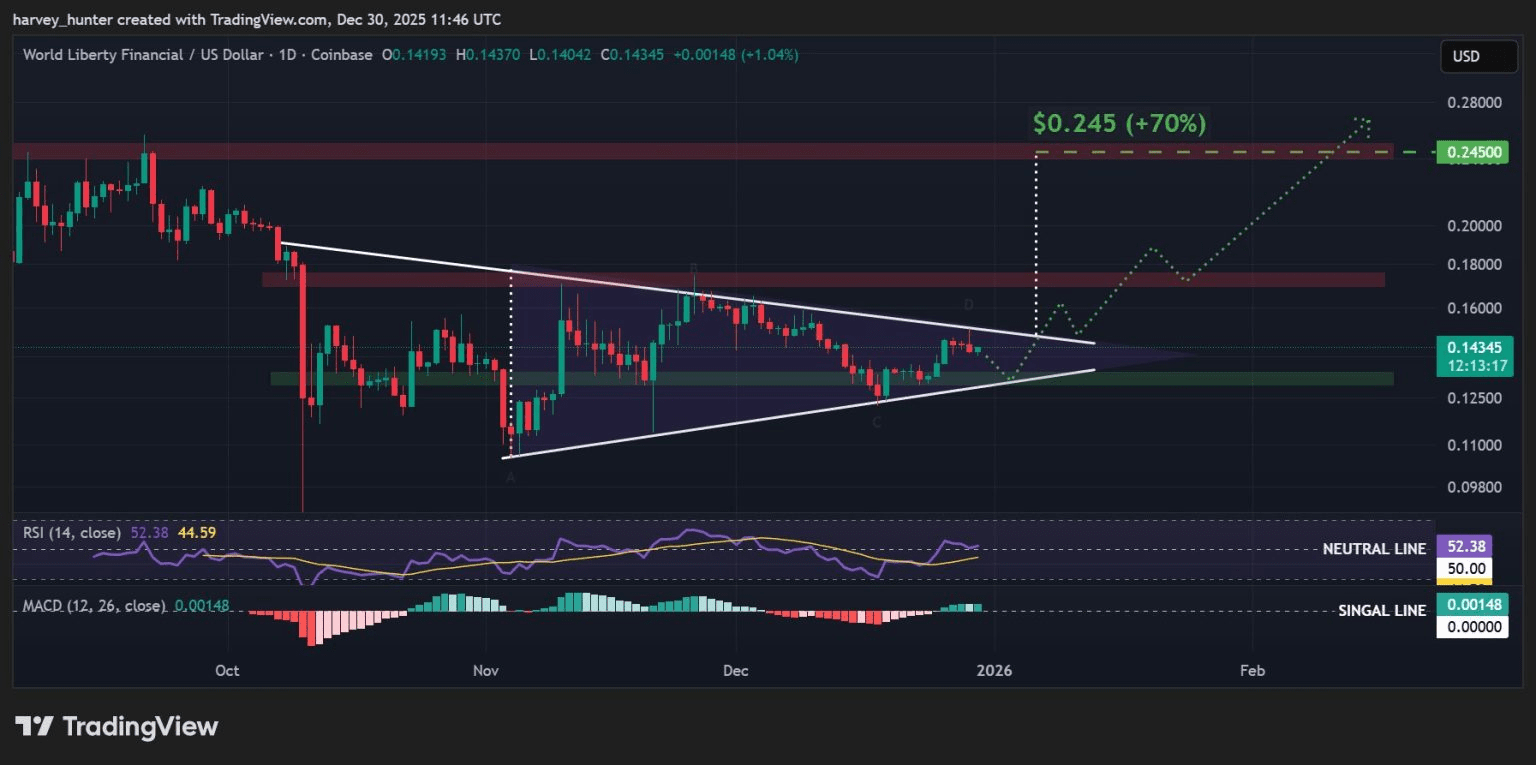Click the Dec label on time axis
Image resolution: width=1536 pixels, height=765 pixels.
coord(735,670)
